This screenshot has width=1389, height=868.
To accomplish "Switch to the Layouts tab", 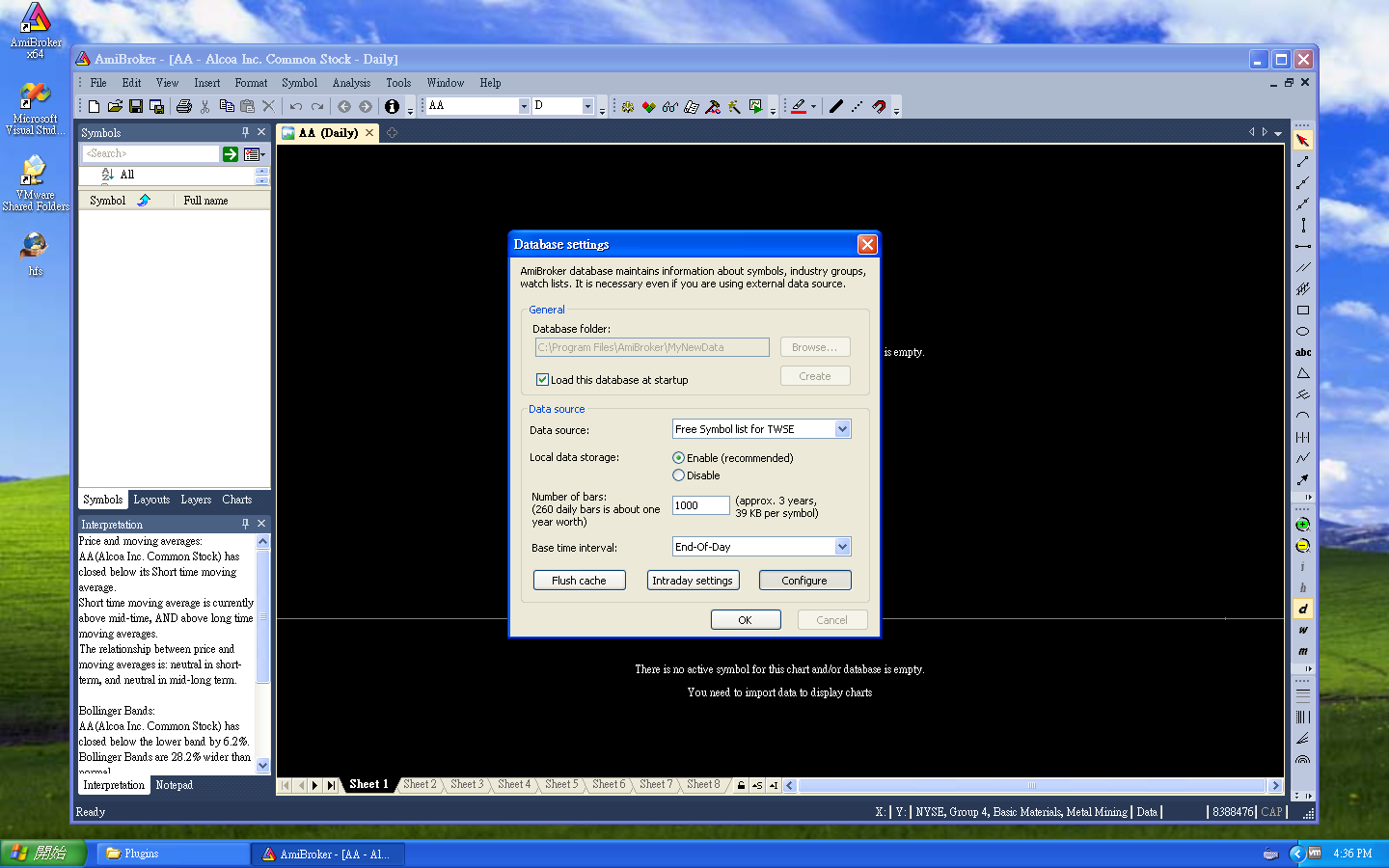I will 151,500.
